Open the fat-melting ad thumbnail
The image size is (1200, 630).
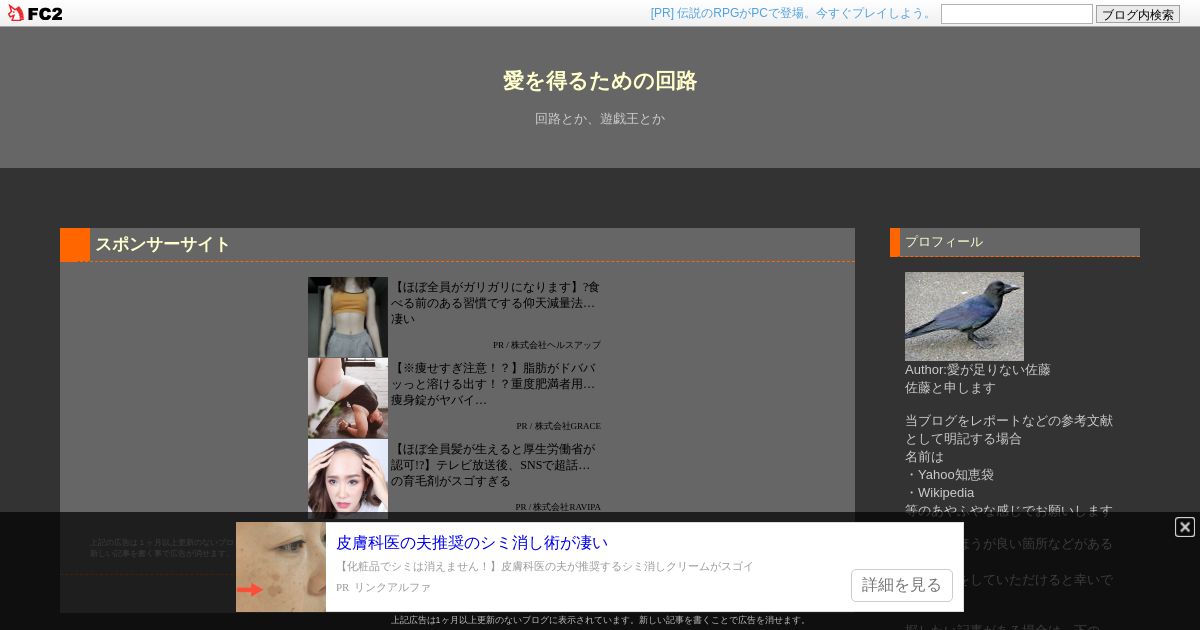click(348, 398)
